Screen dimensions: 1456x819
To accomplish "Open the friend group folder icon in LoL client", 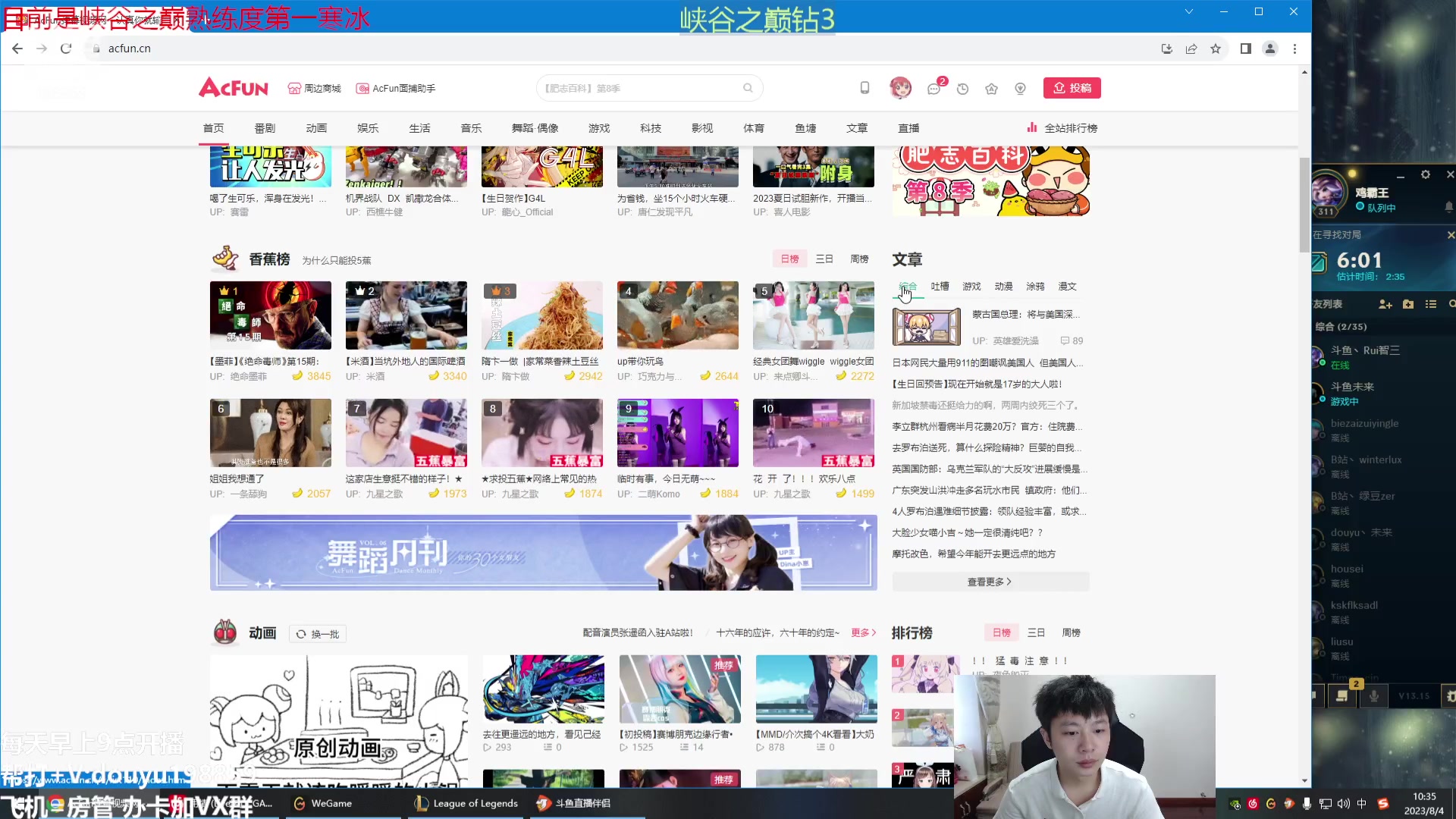I will click(x=1409, y=304).
